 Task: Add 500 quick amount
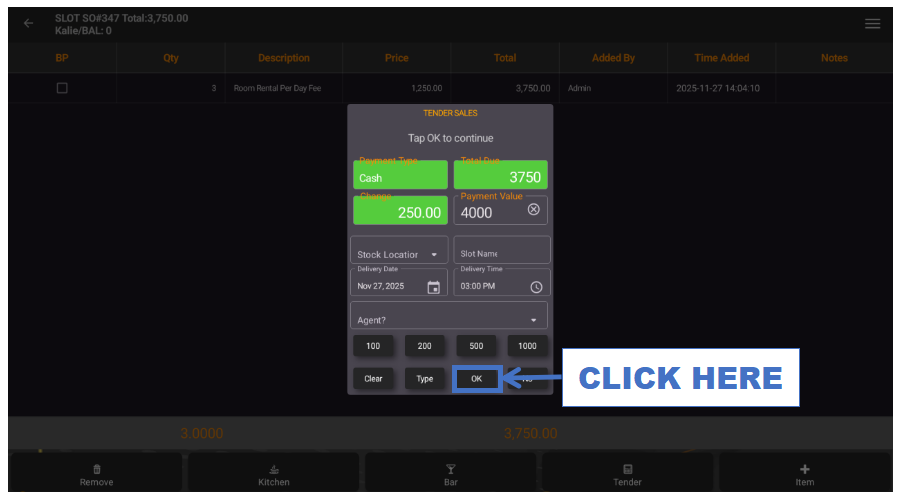476,346
